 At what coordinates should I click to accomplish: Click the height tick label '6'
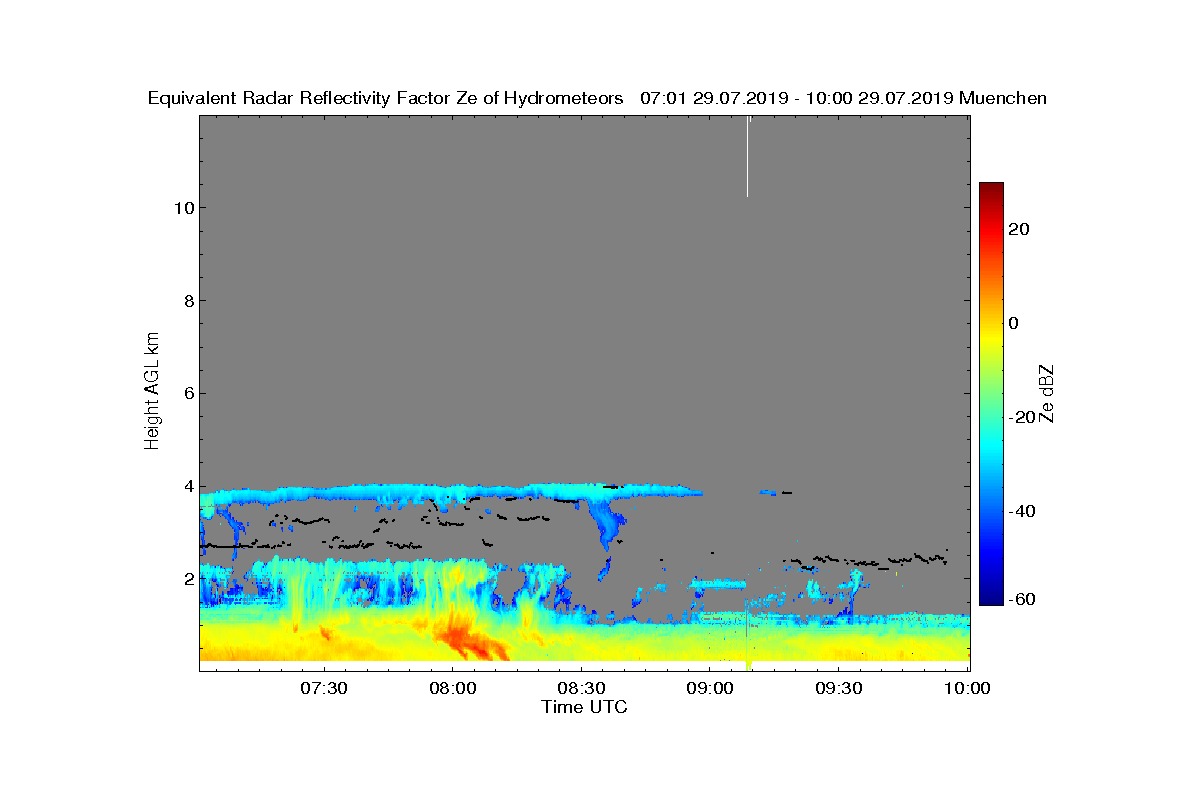[187, 393]
